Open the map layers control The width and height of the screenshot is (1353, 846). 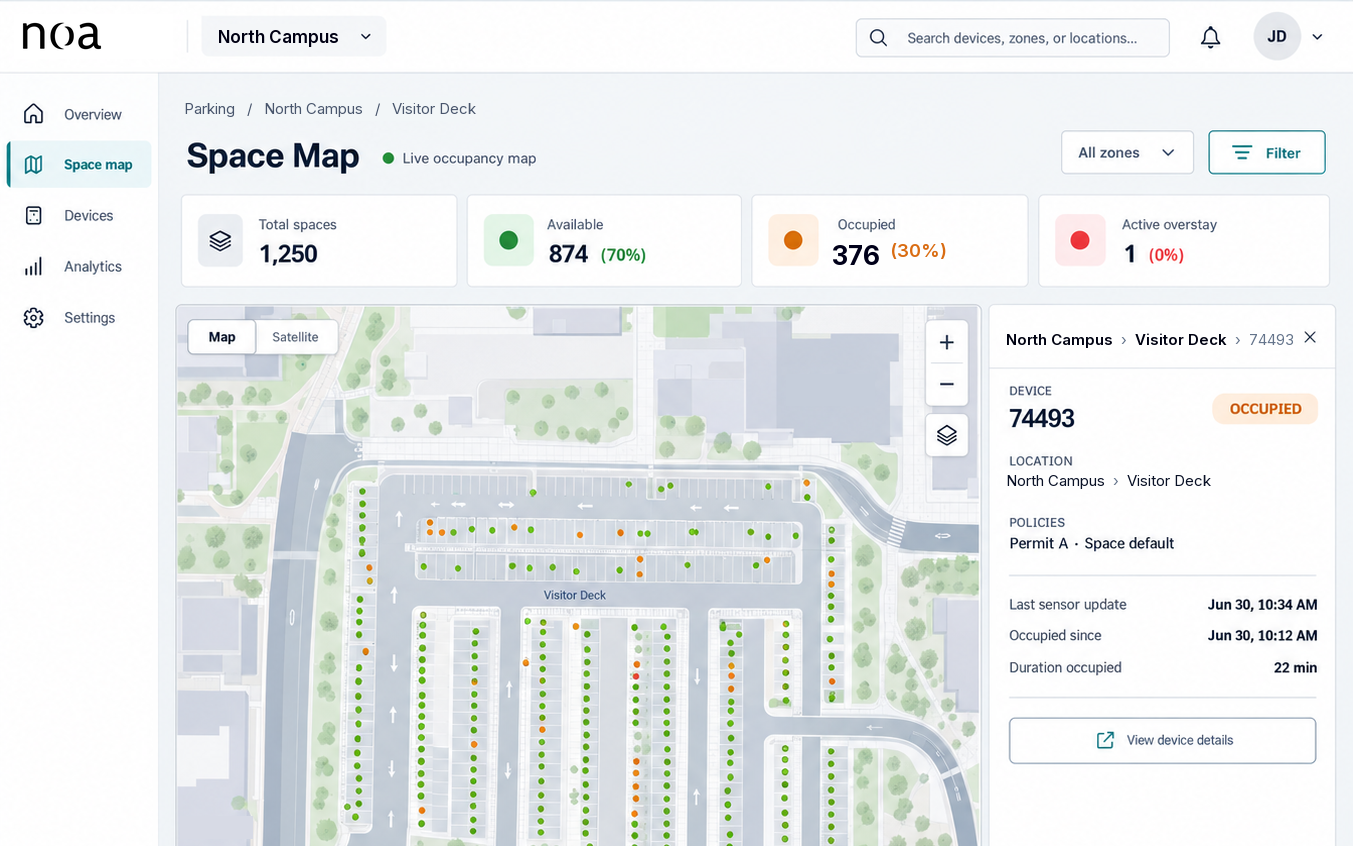tap(946, 435)
